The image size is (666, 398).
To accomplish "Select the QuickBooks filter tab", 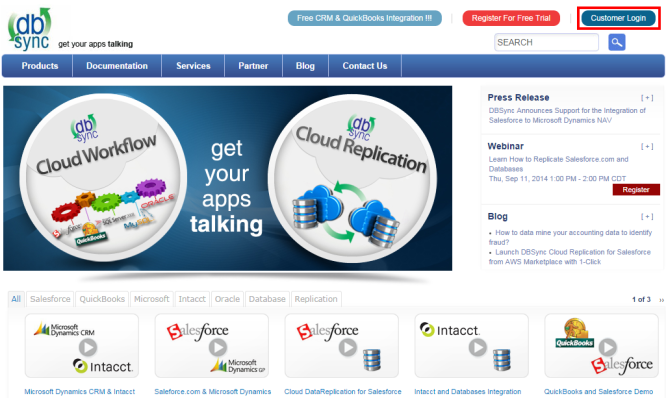I will [x=102, y=299].
